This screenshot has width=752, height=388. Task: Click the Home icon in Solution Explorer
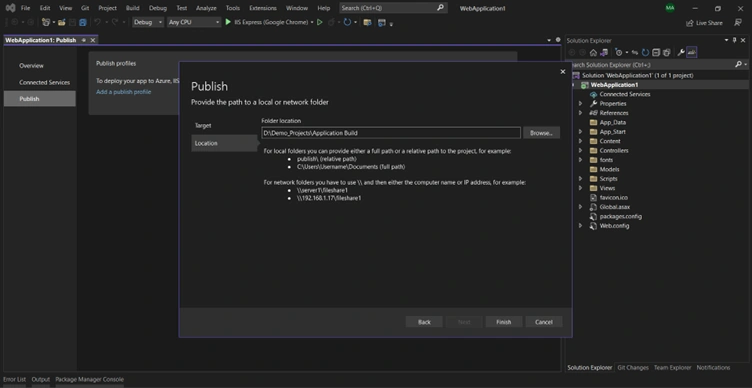pyautogui.click(x=593, y=53)
